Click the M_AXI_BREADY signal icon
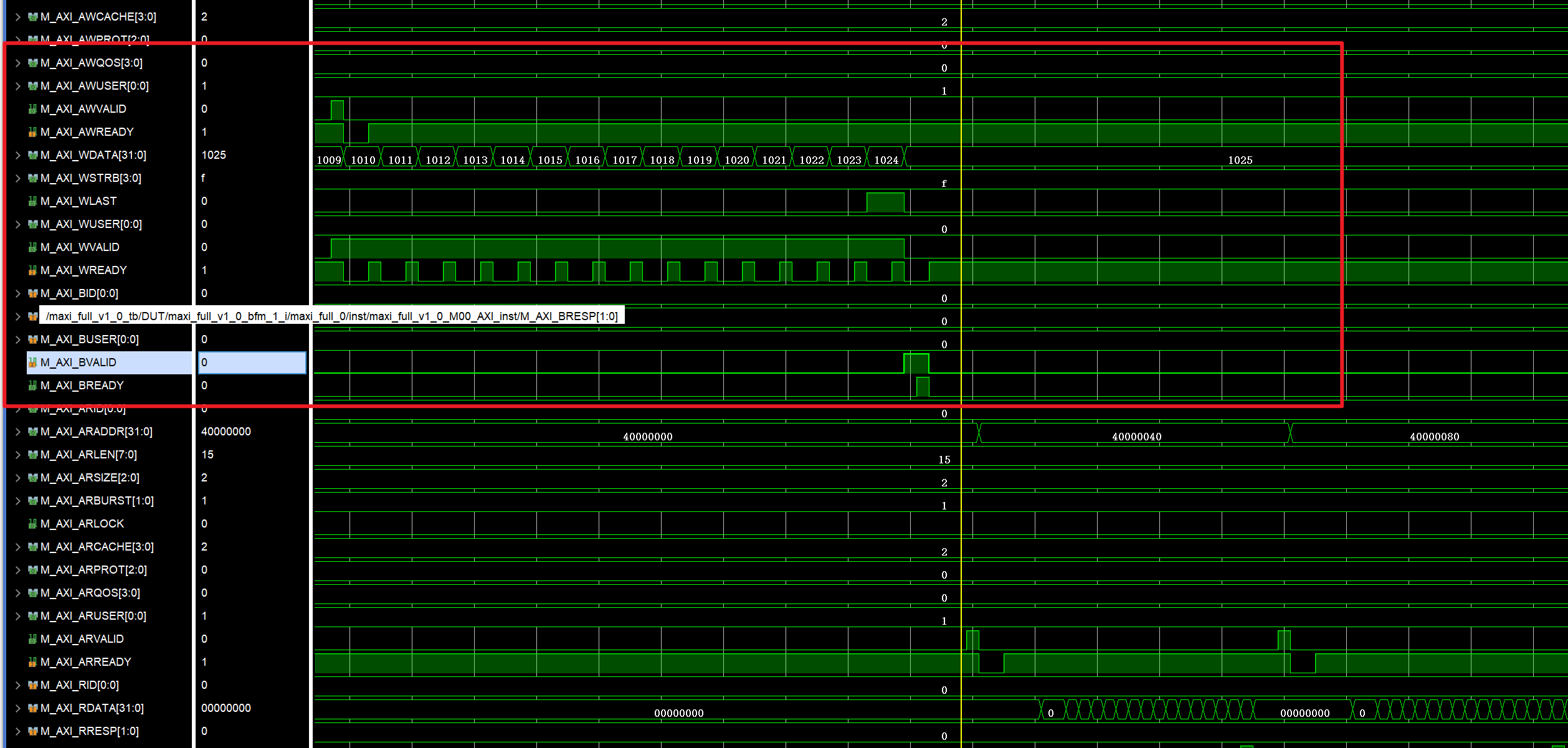Screen dimensions: 1568x748 pyautogui.click(x=32, y=386)
